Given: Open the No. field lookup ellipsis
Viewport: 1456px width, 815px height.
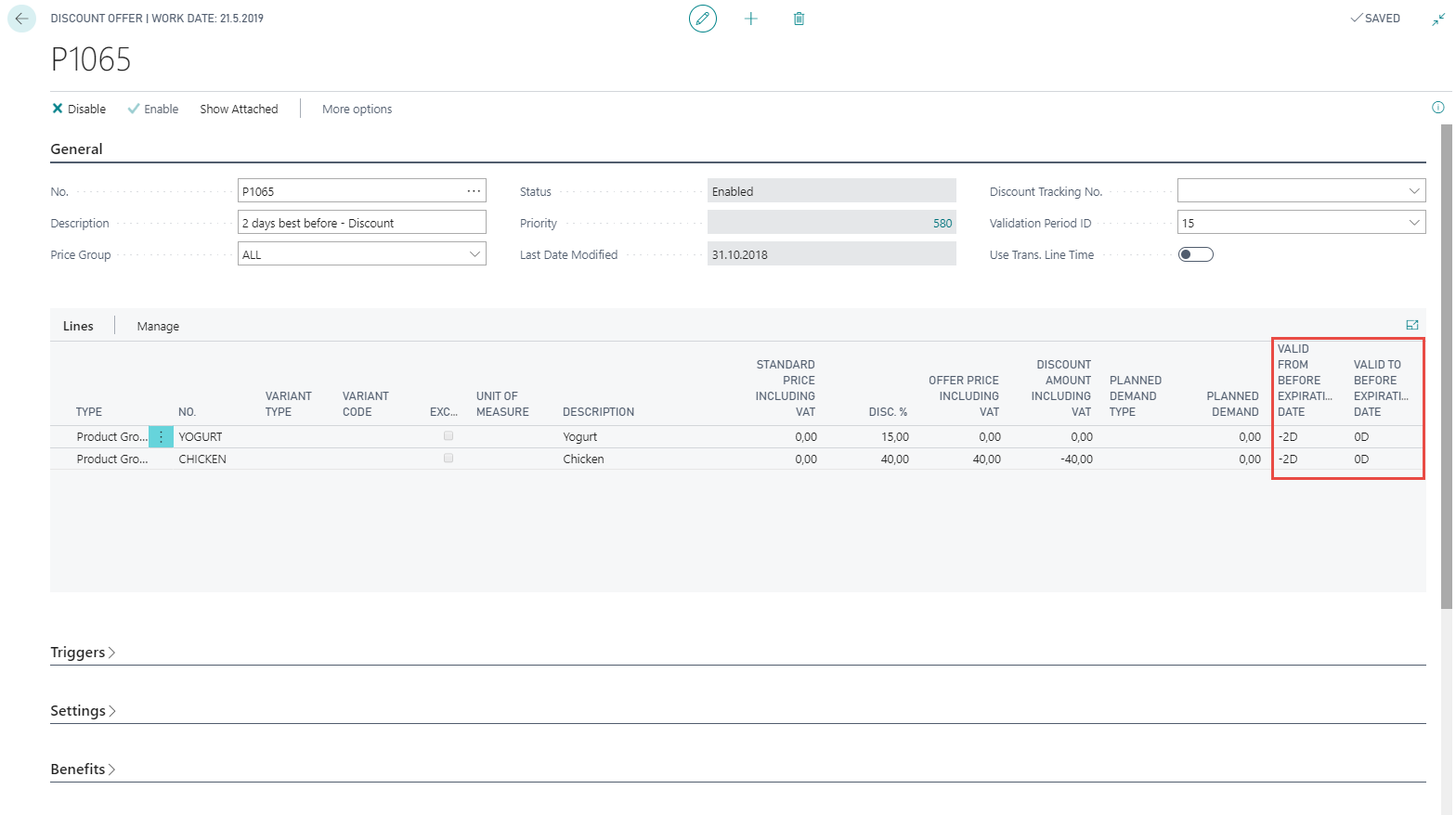Looking at the screenshot, I should (x=474, y=191).
